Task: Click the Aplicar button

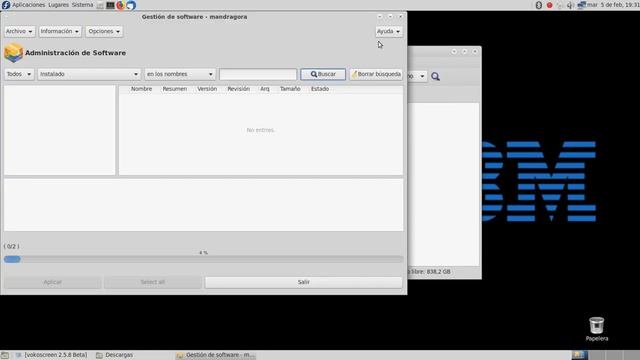Action: tap(52, 282)
